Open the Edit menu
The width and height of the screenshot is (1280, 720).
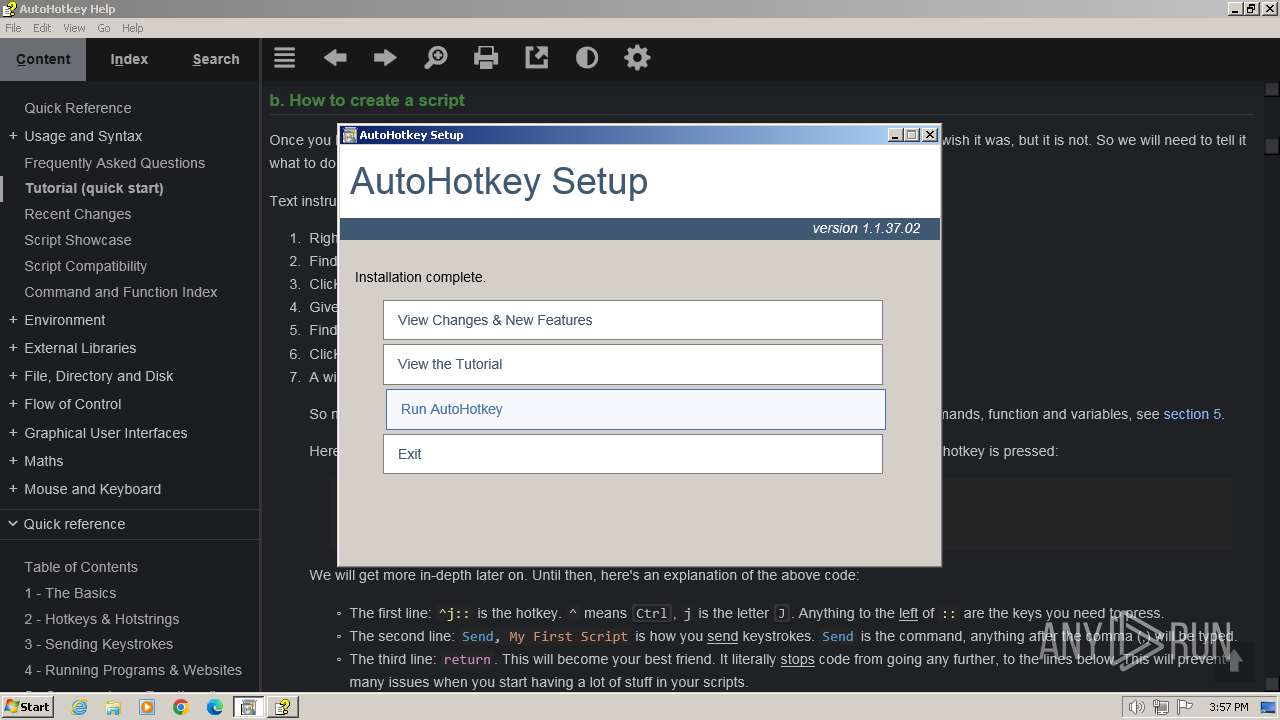[42, 28]
